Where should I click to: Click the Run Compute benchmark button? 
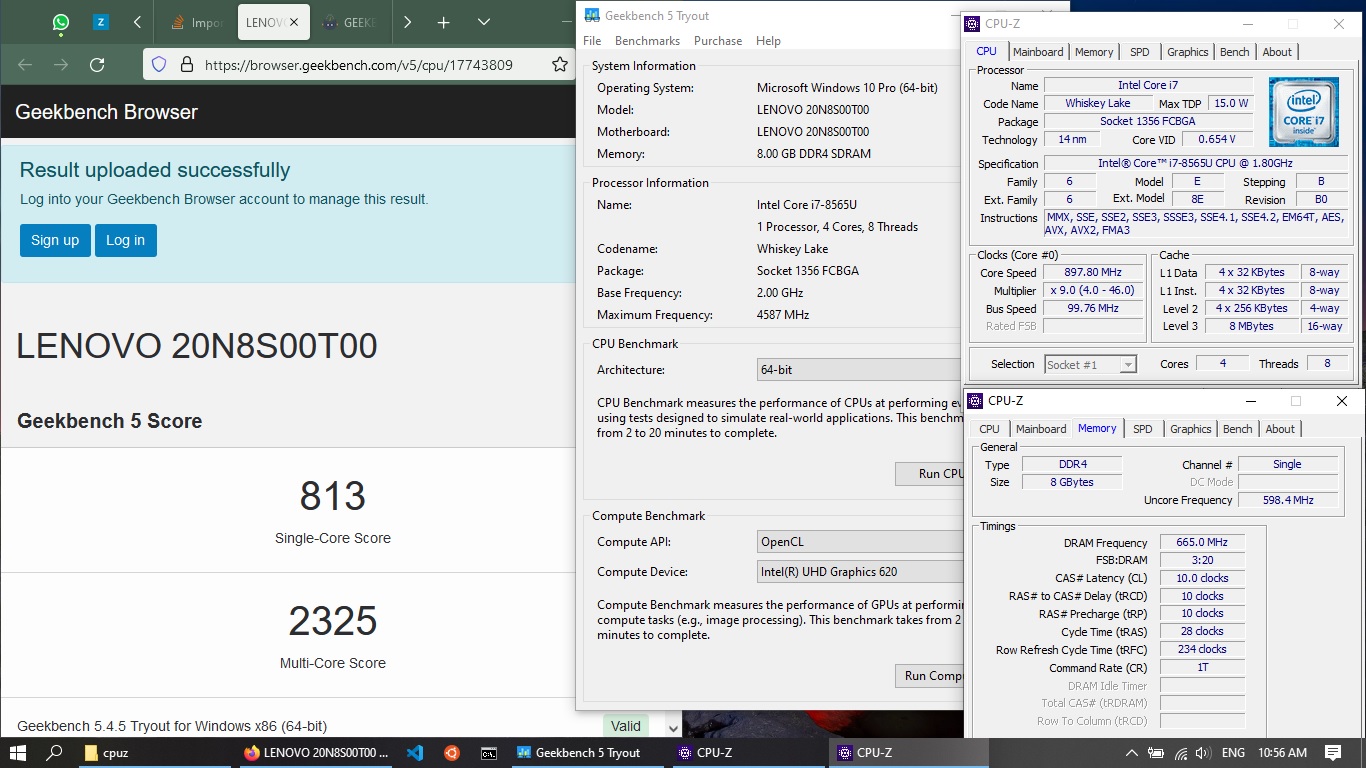929,676
